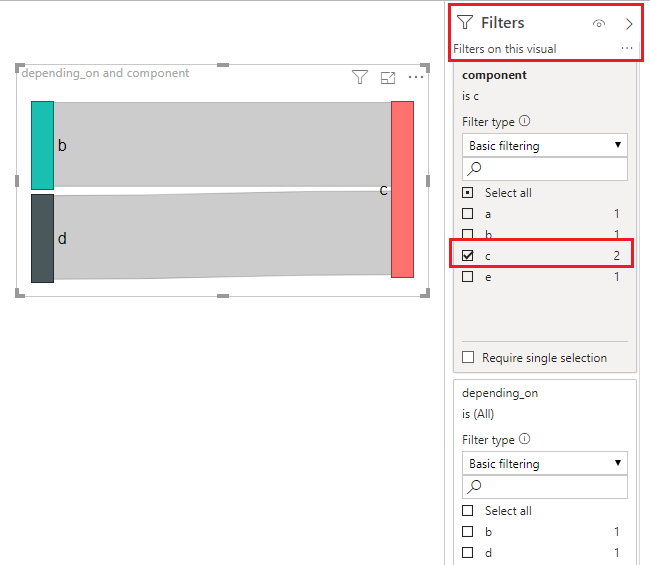Click 'is (All)' filter summary text
This screenshot has width=650, height=565.
click(x=478, y=414)
